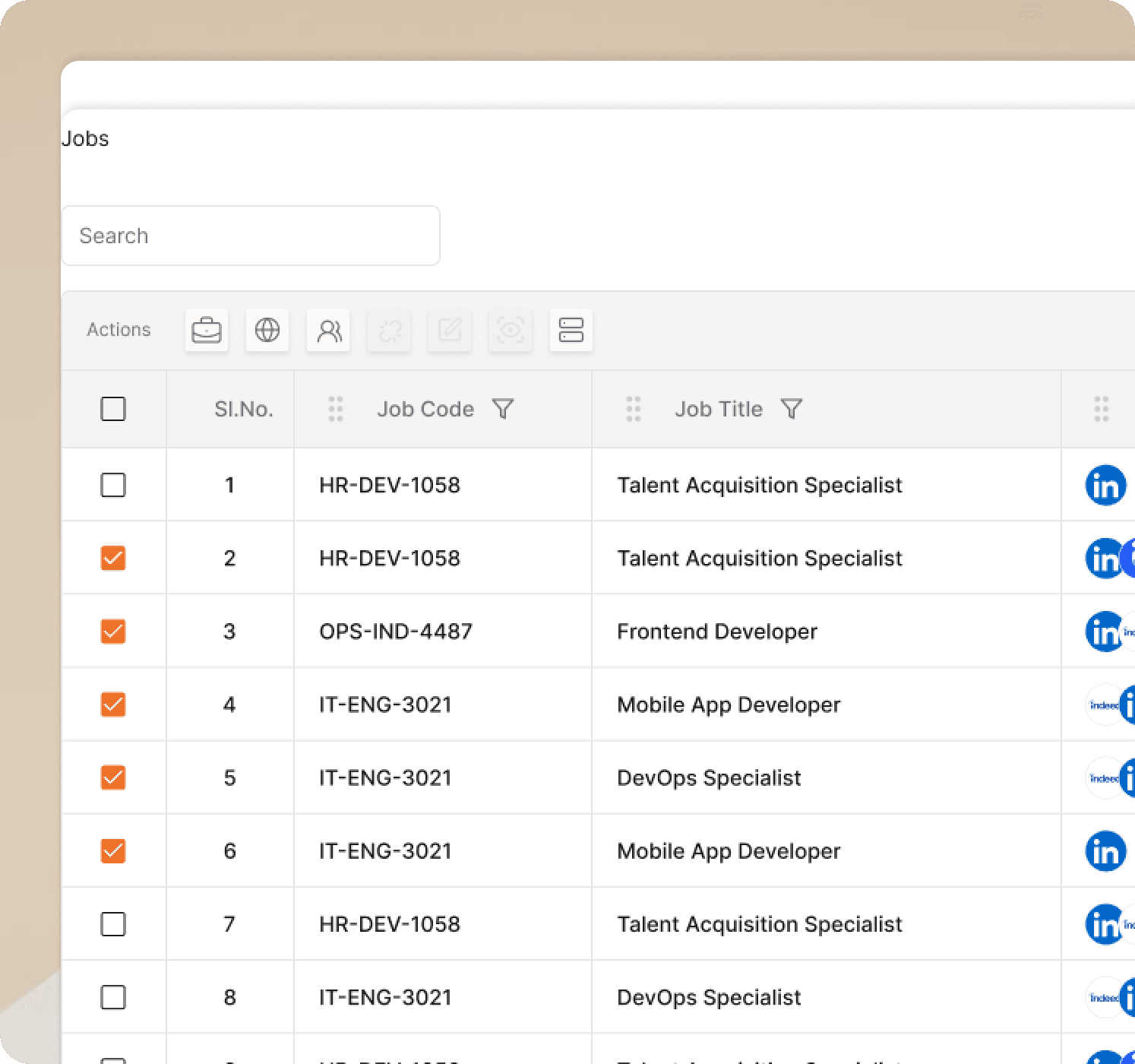Select the Jobs page heading
Image resolution: width=1135 pixels, height=1064 pixels.
click(x=85, y=138)
